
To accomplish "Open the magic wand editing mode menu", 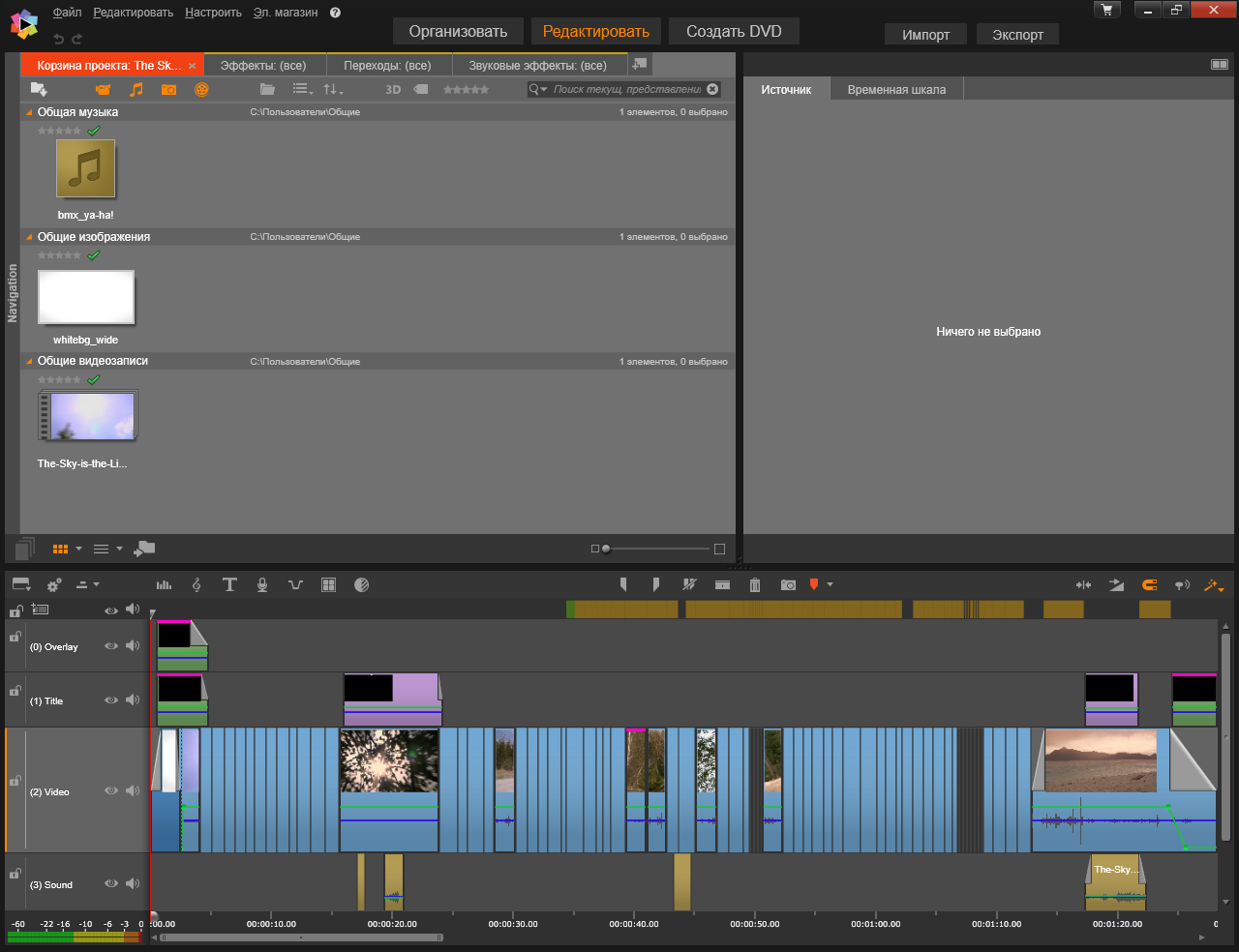I will [1214, 584].
